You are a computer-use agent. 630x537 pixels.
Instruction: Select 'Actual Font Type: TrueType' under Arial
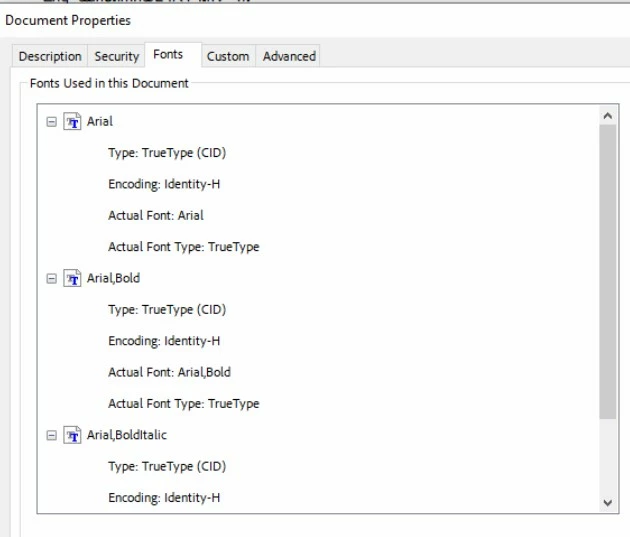(184, 247)
